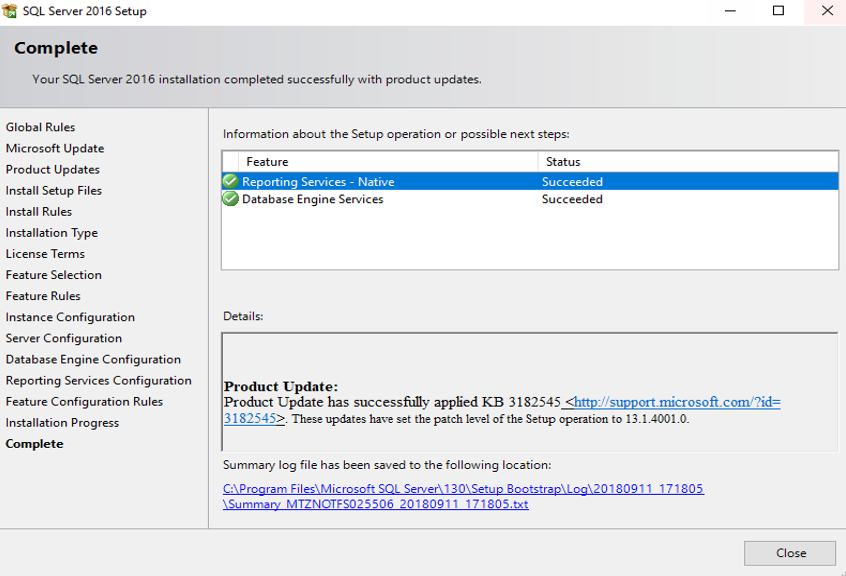Click the Complete step in the sidebar
This screenshot has height=576, width=846.
(34, 444)
